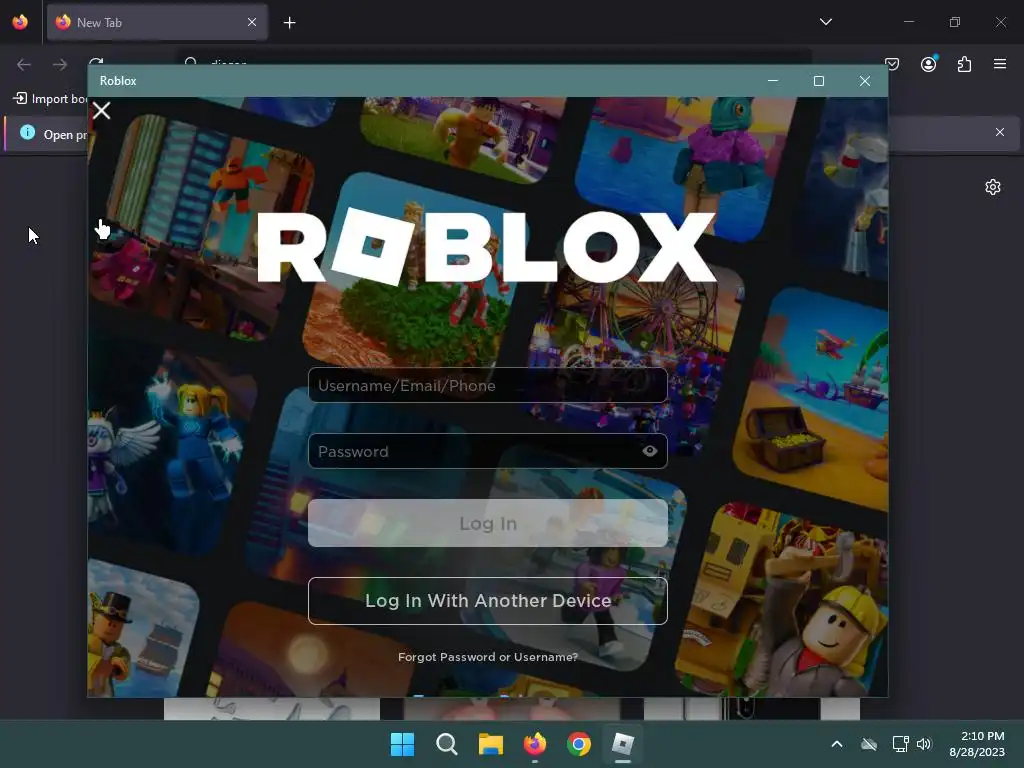Viewport: 1024px width, 768px height.
Task: Show hidden system tray icons
Action: tap(837, 744)
